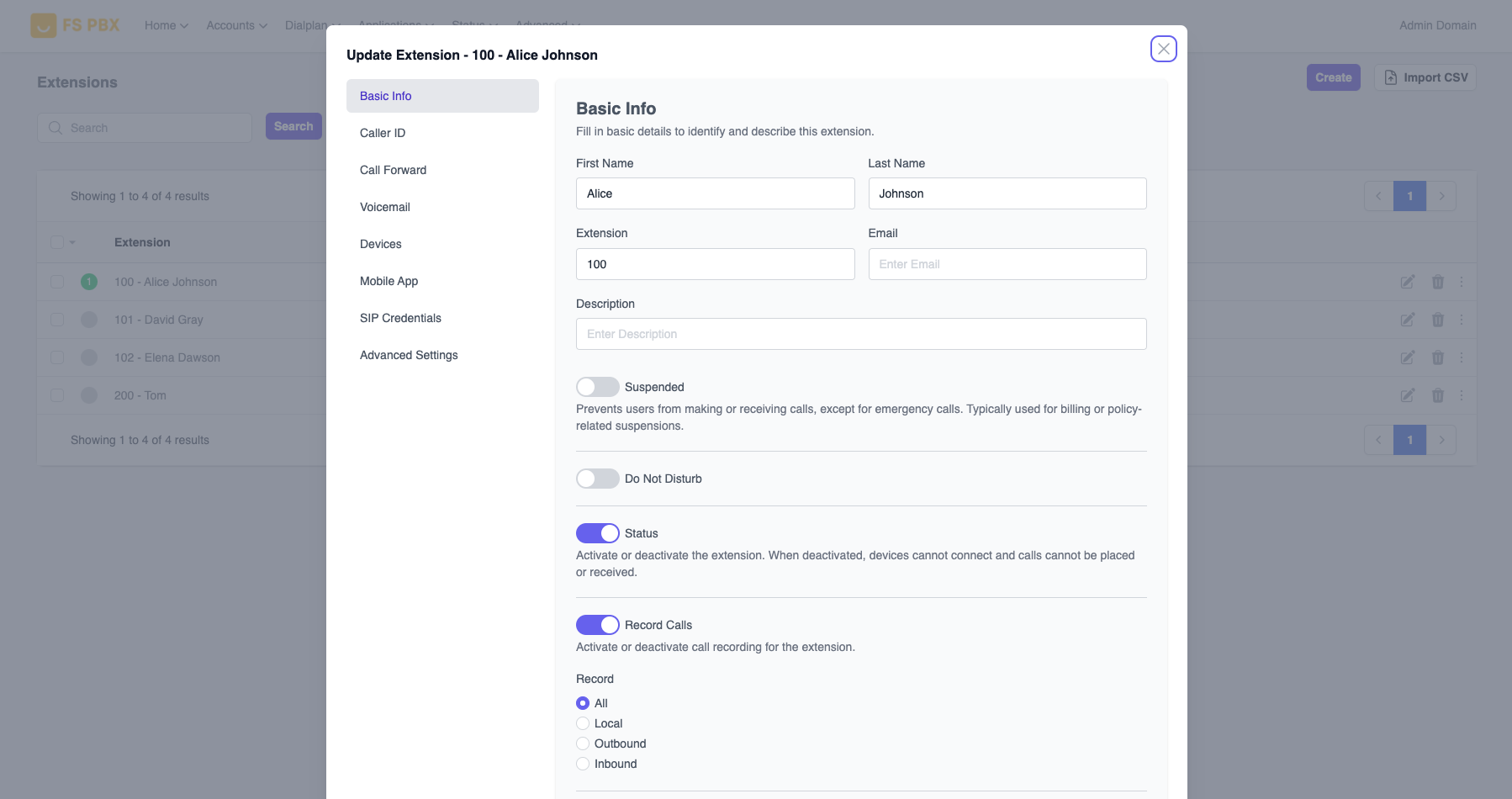Enable the Suspended toggle
1512x799 pixels.
point(598,386)
